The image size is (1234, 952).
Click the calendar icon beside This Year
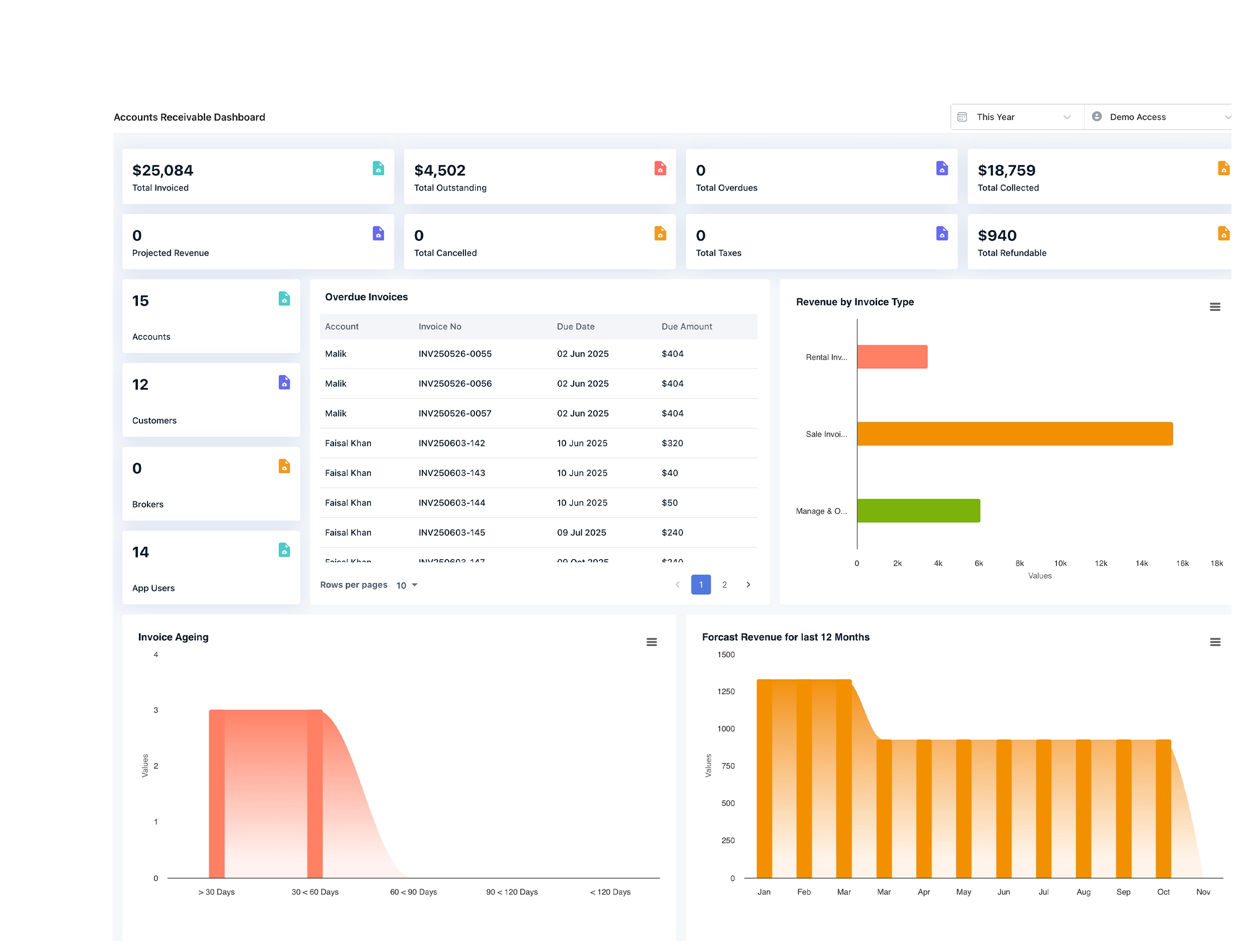963,116
